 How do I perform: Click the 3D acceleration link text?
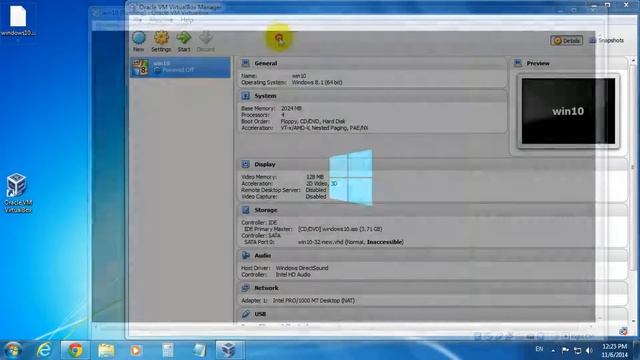coord(334,184)
